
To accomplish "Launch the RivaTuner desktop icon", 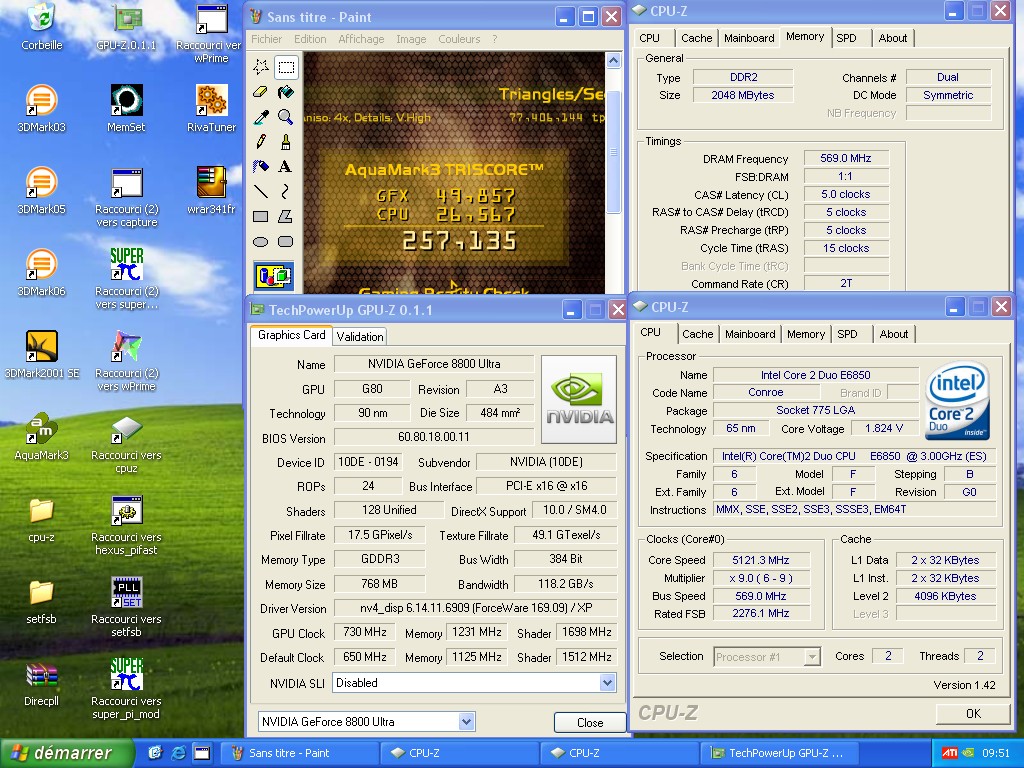I will [x=211, y=100].
